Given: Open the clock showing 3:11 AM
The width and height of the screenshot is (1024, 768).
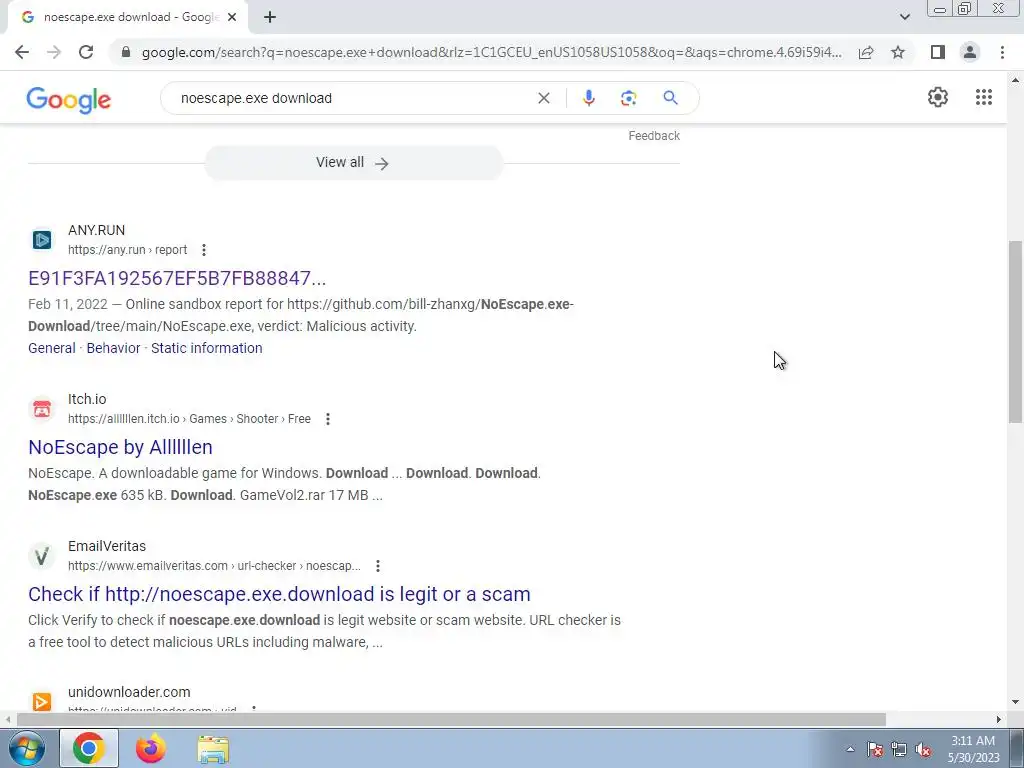Looking at the screenshot, I should coord(973,749).
